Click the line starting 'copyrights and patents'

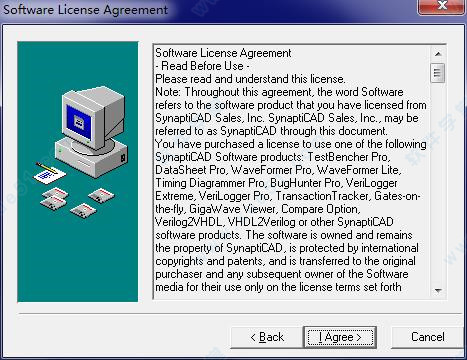click(285, 261)
